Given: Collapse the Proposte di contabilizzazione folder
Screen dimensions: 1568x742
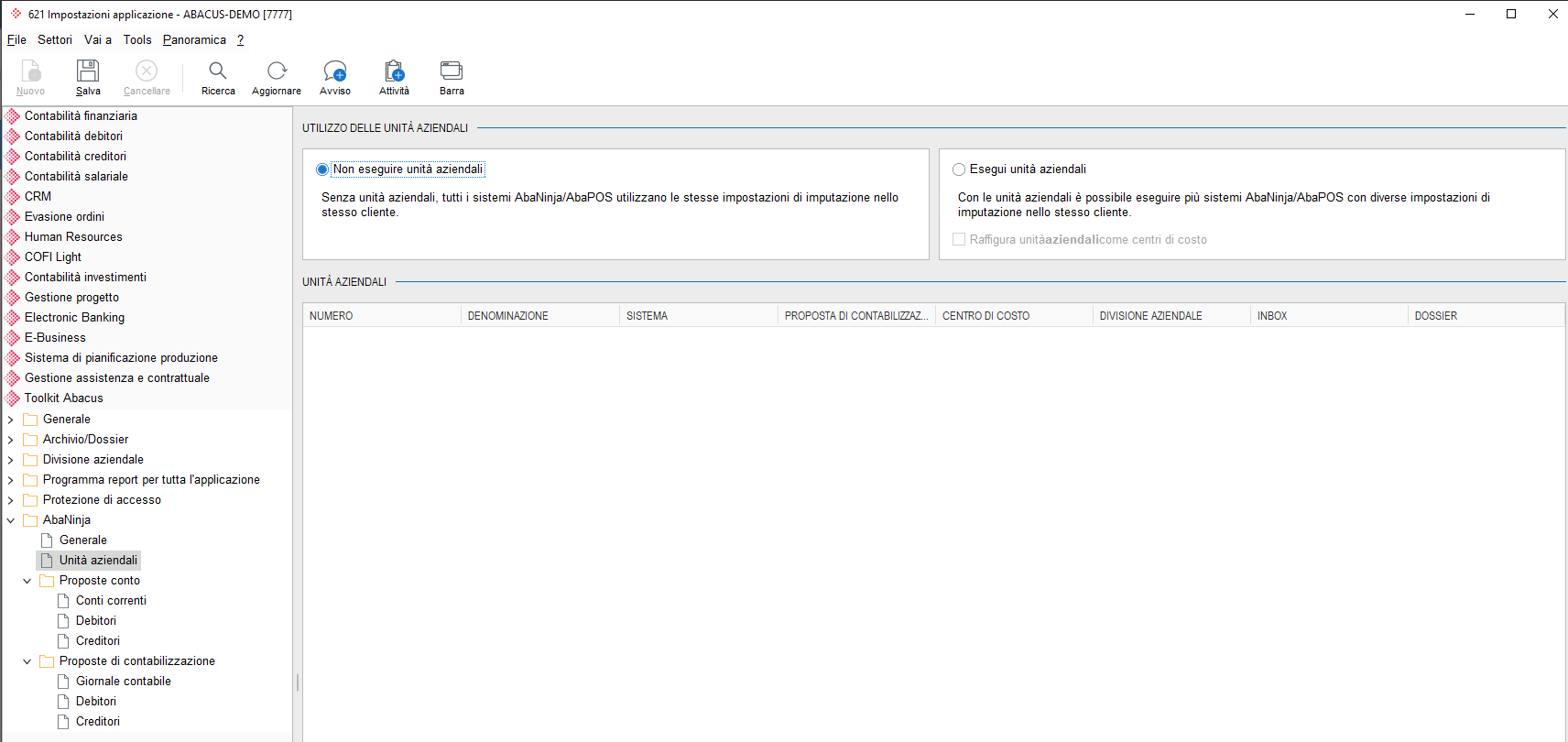Looking at the screenshot, I should 27,661.
